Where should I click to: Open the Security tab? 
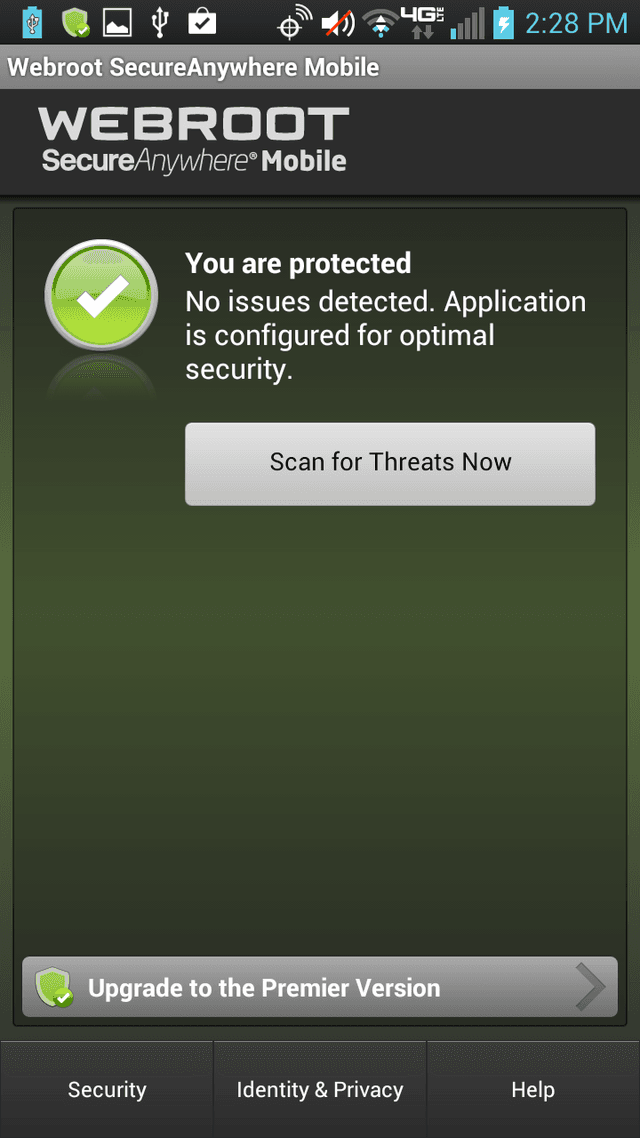(107, 1090)
